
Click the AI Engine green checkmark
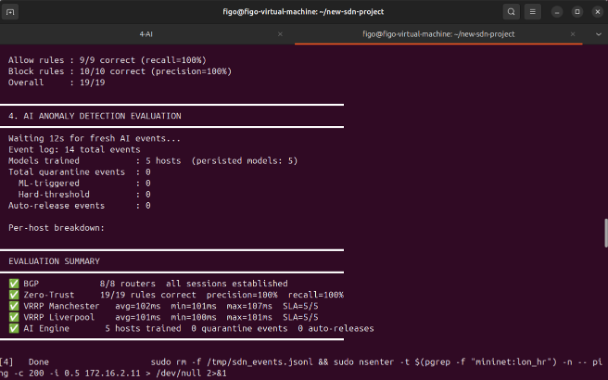14,328
